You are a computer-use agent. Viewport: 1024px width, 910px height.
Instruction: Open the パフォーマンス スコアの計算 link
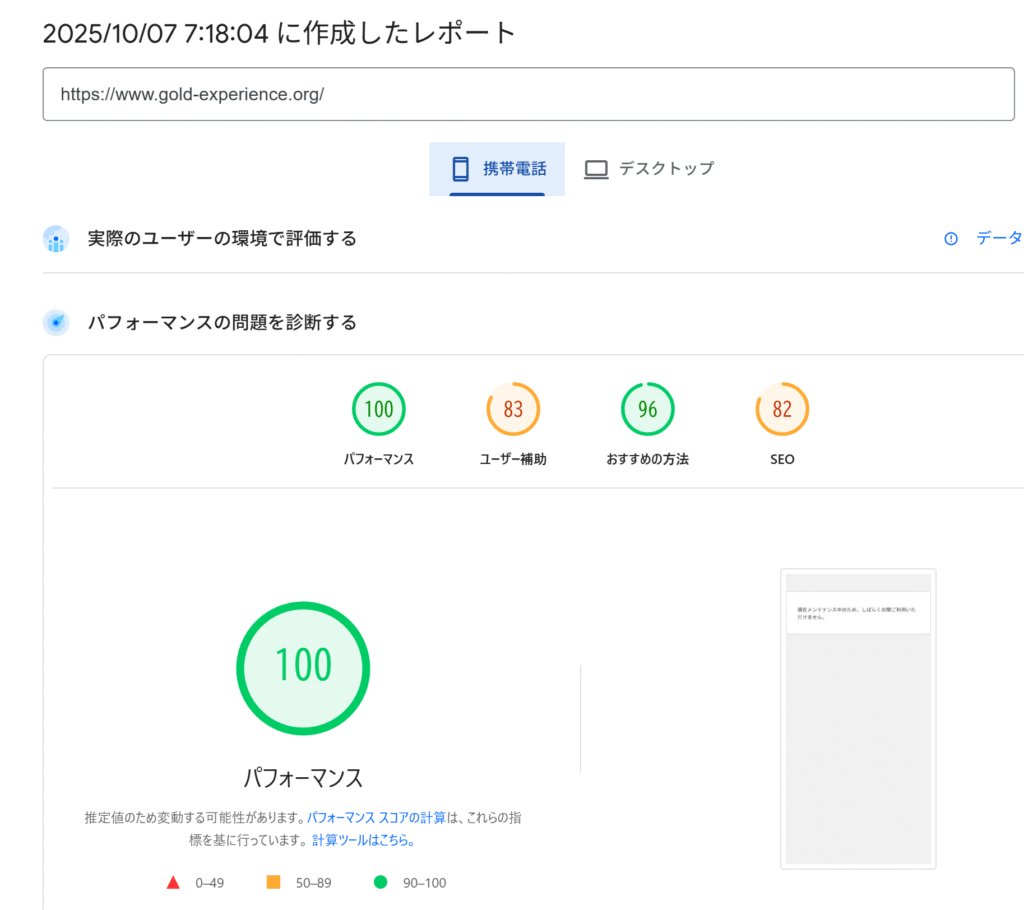[x=376, y=817]
